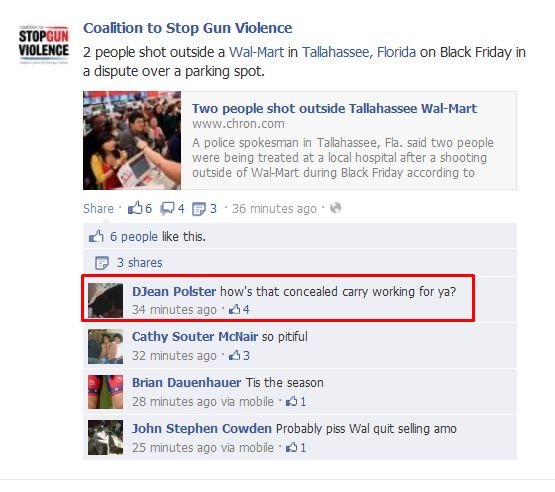The image size is (555, 492).
Task: Click thumbs-up on Brian Dauenhauer's comment
Action: pos(292,401)
